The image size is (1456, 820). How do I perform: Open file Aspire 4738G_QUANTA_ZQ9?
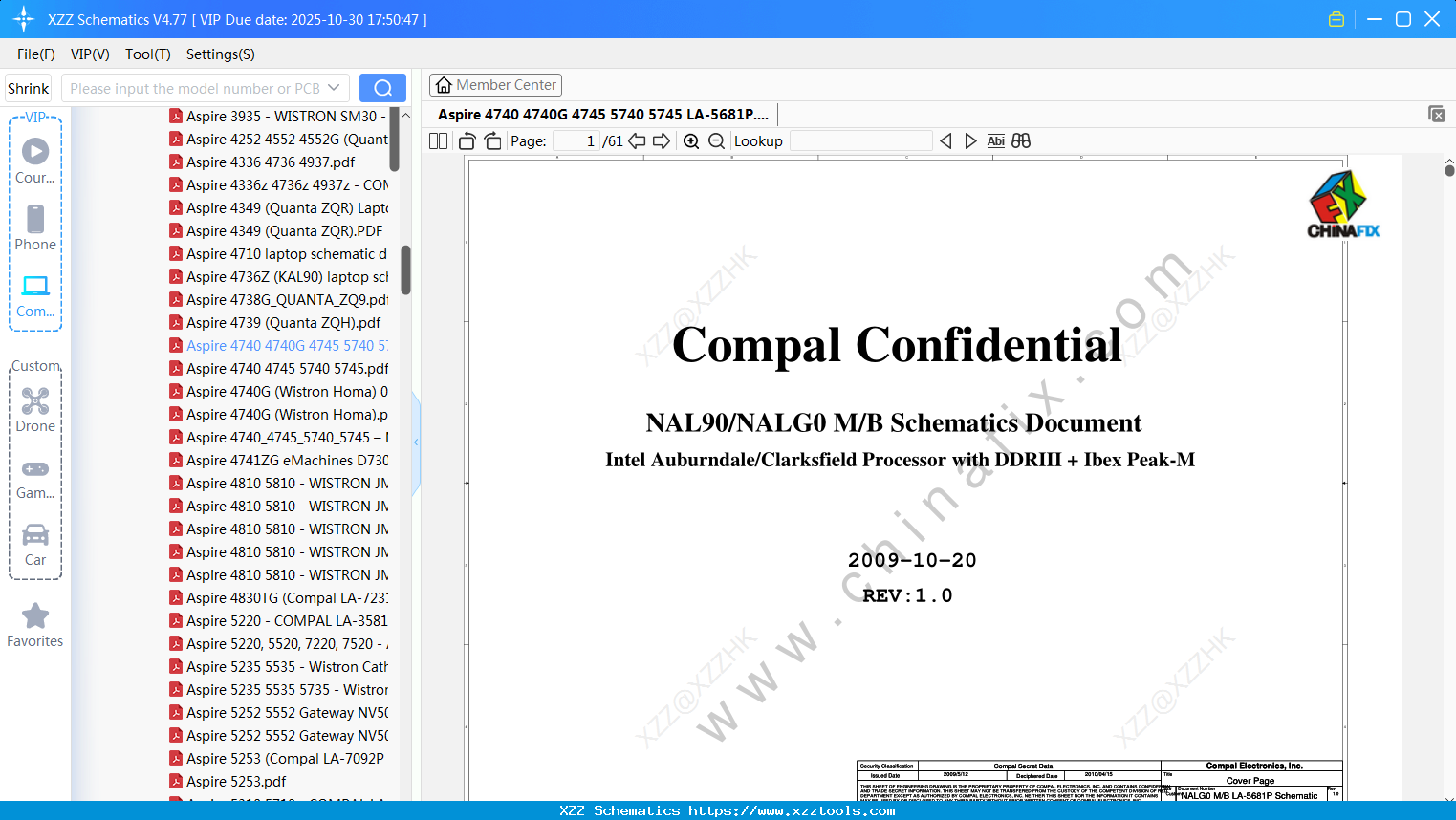tap(278, 299)
